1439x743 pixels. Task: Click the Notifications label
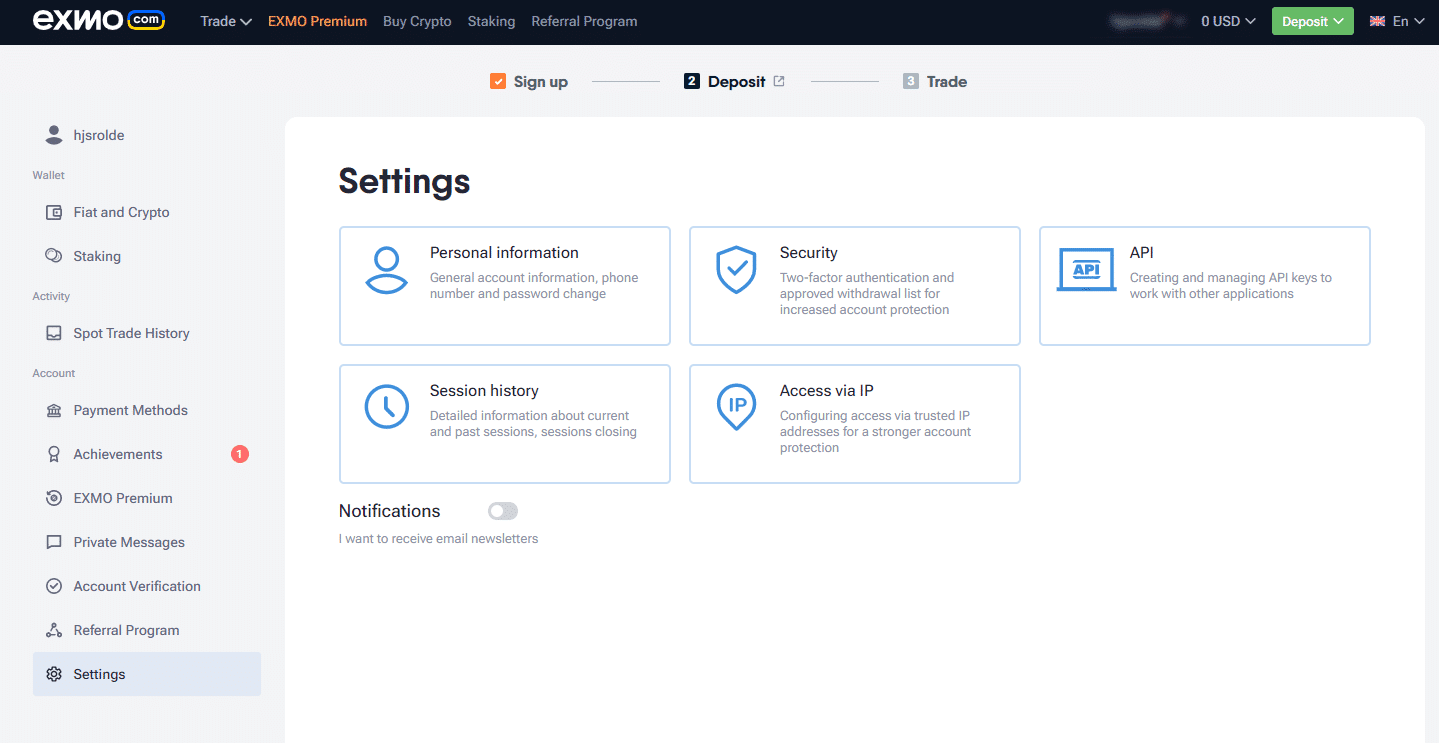tap(389, 511)
